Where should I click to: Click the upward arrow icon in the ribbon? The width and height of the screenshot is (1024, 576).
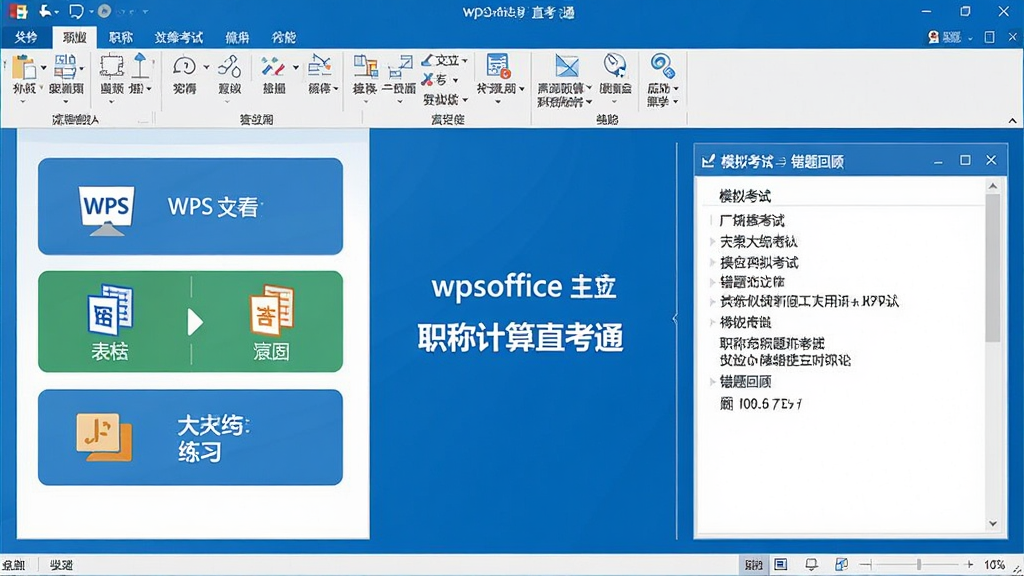[x=140, y=66]
